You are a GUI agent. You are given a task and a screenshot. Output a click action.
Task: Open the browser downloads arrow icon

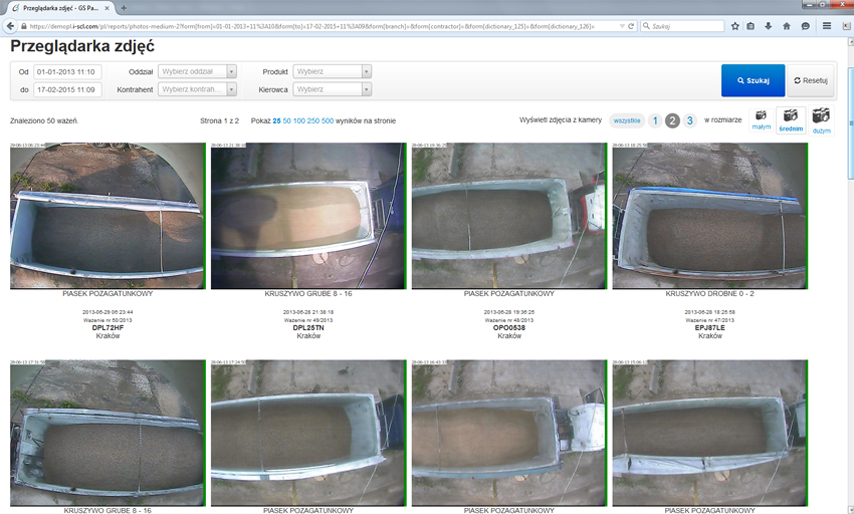coord(770,26)
